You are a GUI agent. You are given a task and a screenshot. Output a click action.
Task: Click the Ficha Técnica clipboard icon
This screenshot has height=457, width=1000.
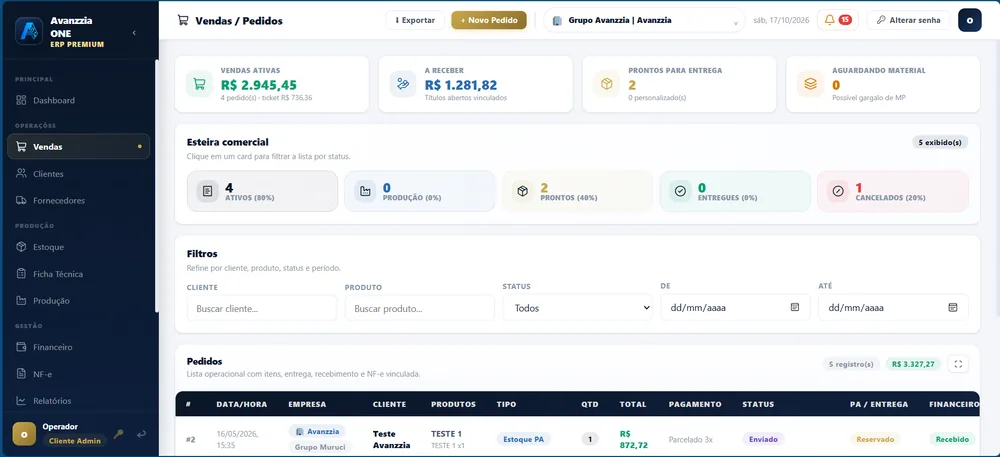21,273
